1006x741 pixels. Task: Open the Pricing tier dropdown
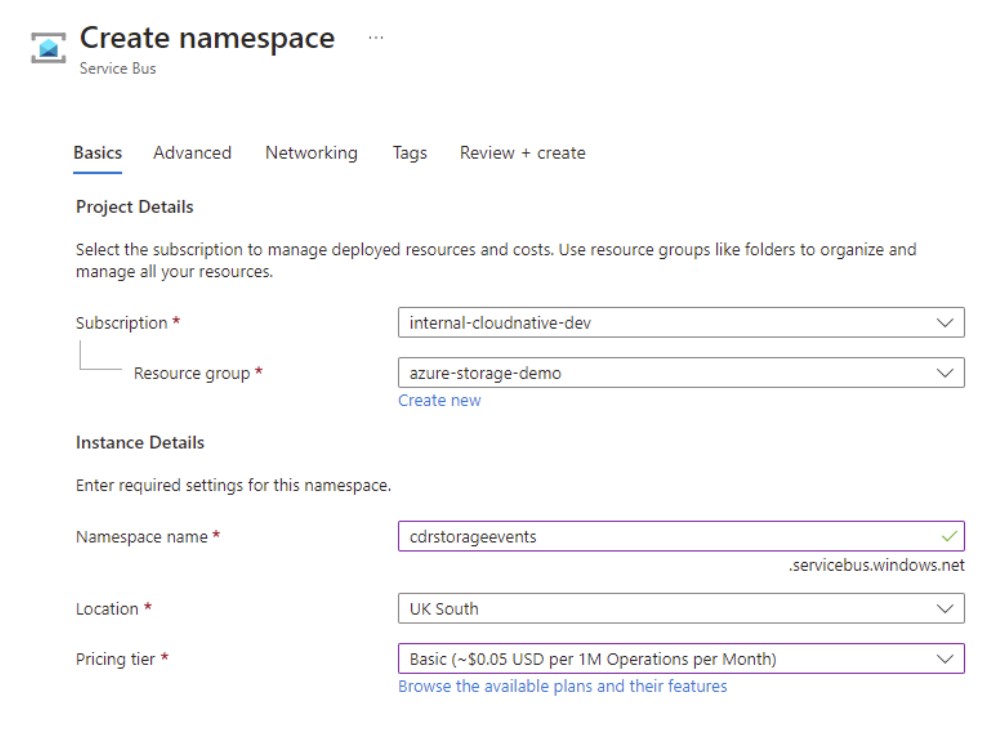[680, 659]
